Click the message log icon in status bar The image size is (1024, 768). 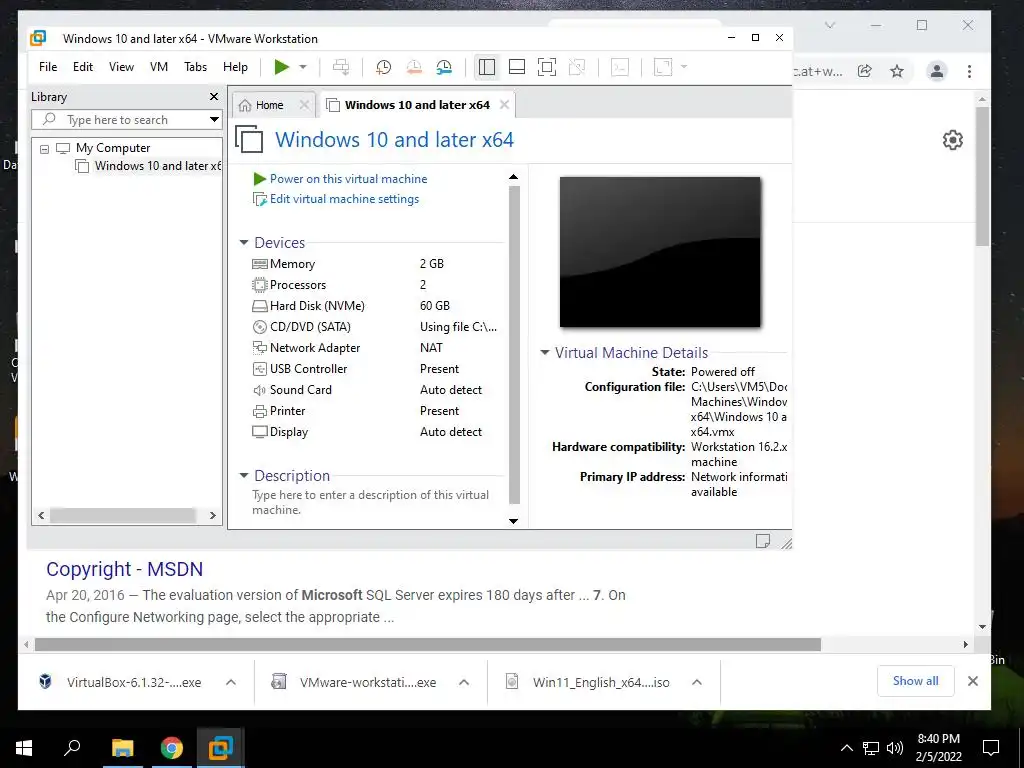pyautogui.click(x=763, y=541)
